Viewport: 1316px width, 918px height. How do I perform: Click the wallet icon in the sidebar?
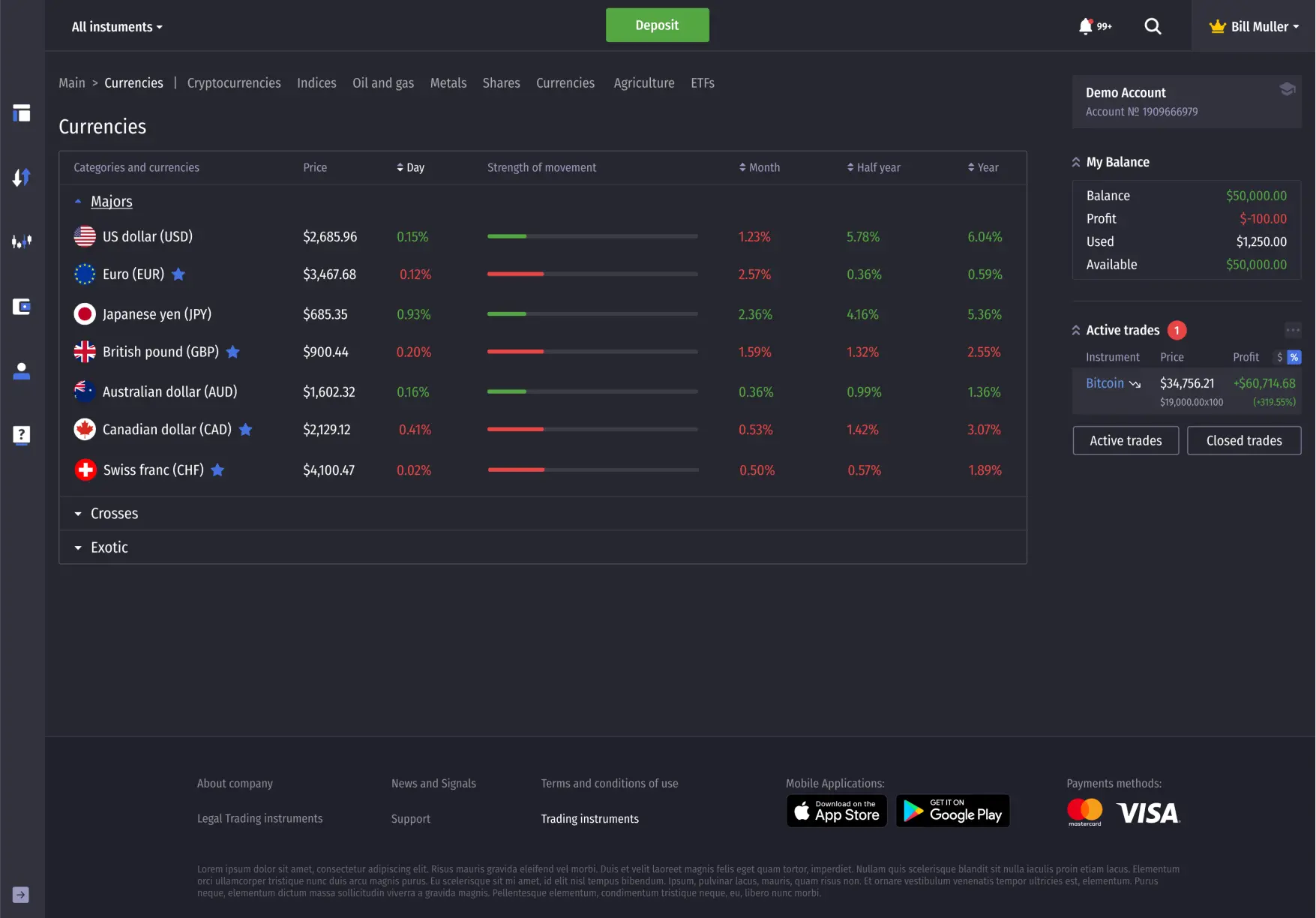[22, 307]
